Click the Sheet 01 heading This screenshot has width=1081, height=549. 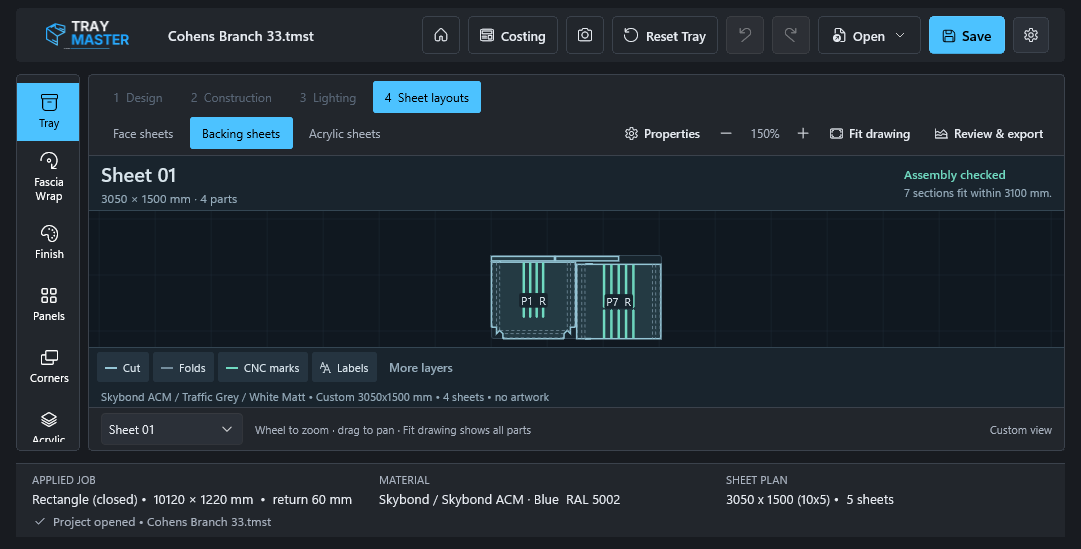[x=139, y=175]
